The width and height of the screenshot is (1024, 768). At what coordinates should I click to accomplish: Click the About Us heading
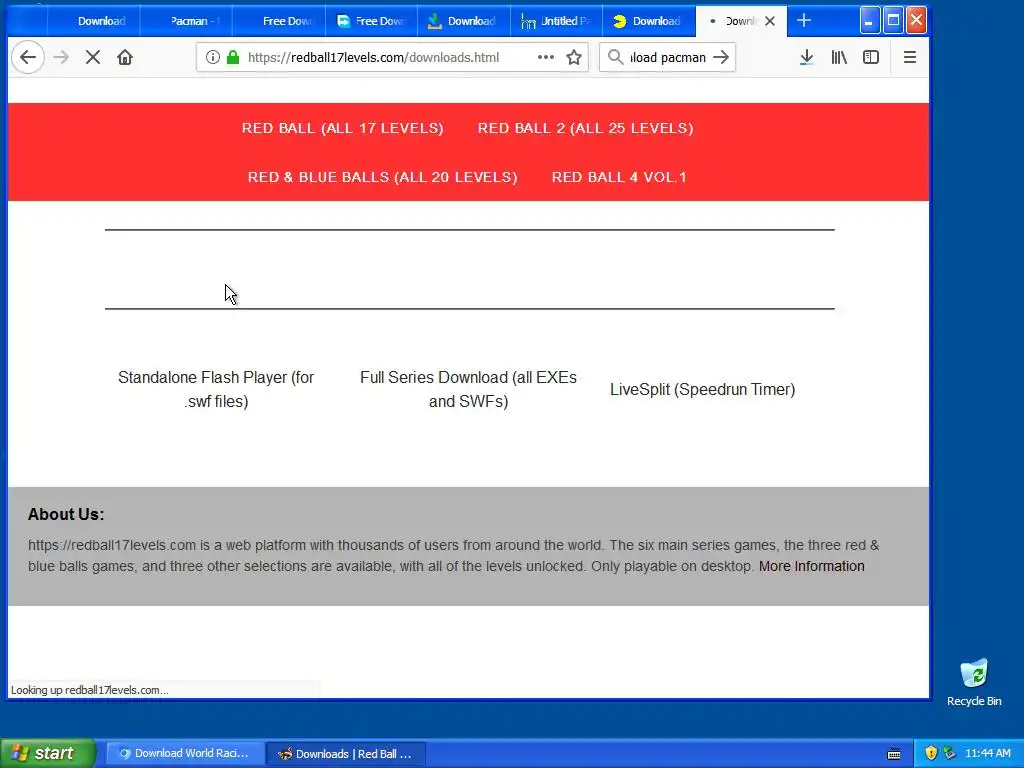[x=66, y=515]
